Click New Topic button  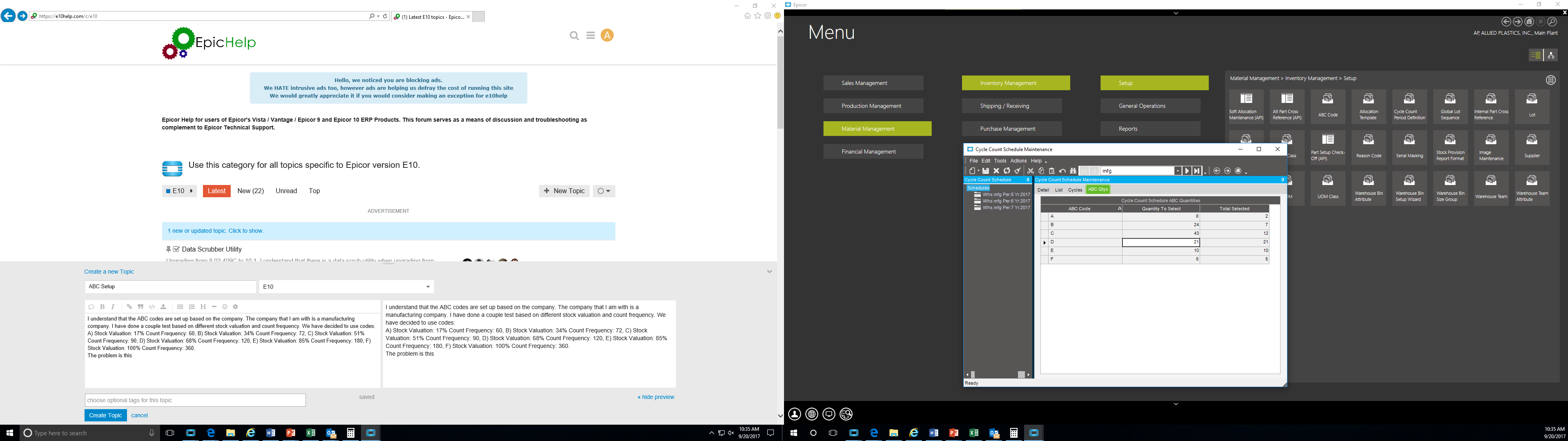click(x=564, y=191)
